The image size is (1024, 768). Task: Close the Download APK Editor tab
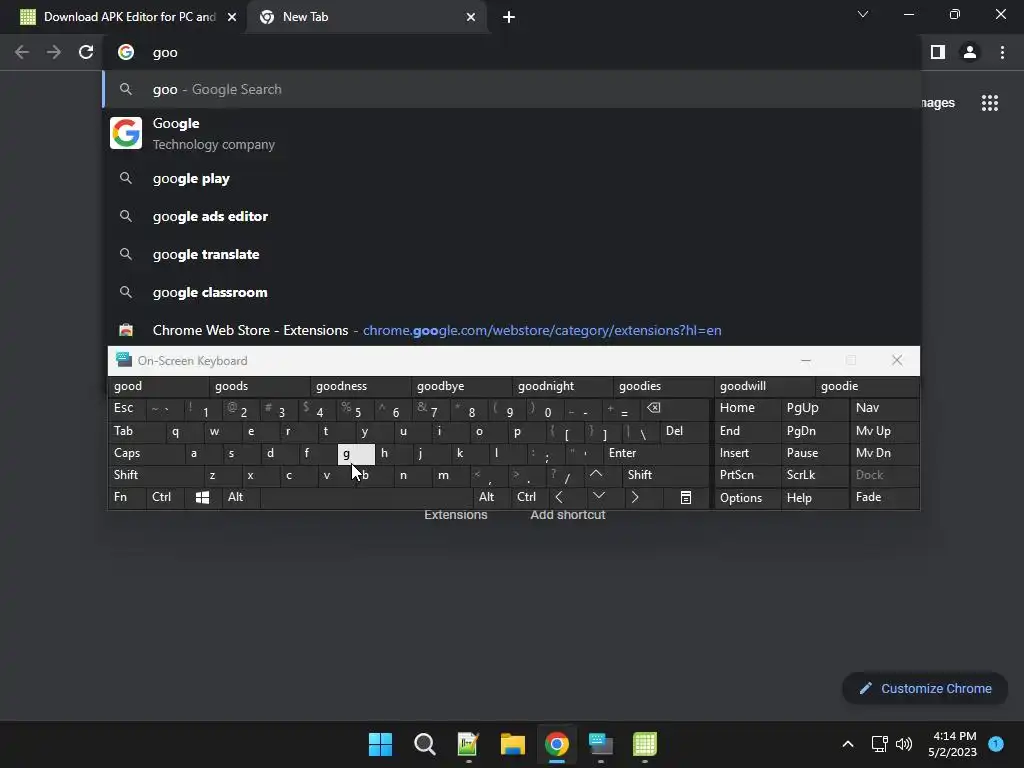[232, 17]
